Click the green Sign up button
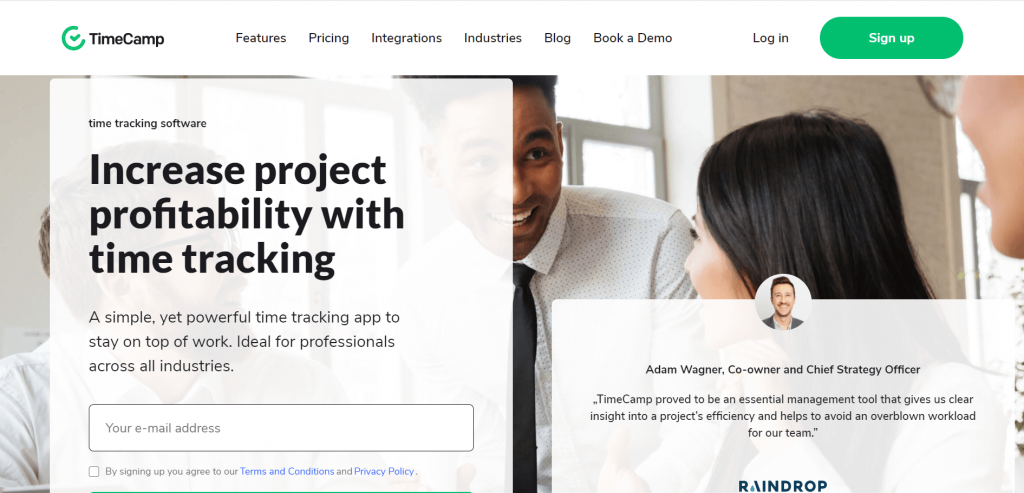 (x=891, y=38)
